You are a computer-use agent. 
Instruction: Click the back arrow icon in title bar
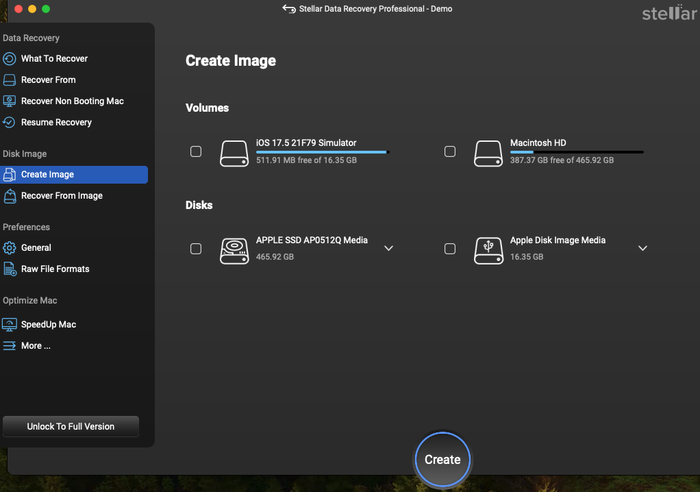(289, 9)
